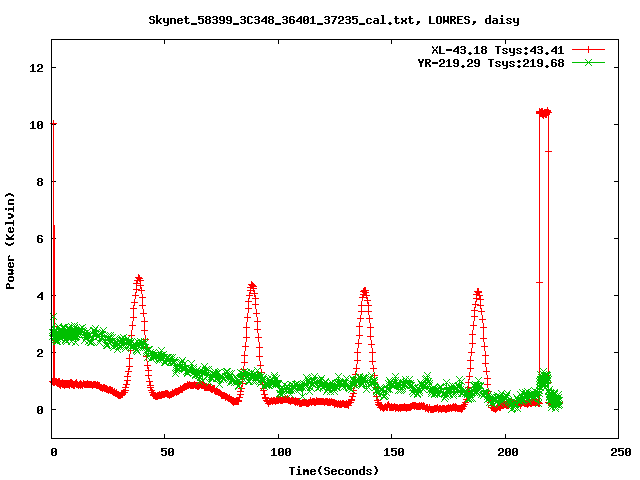
Task: Click the first red peak near 38 seconds
Action: tap(139, 279)
